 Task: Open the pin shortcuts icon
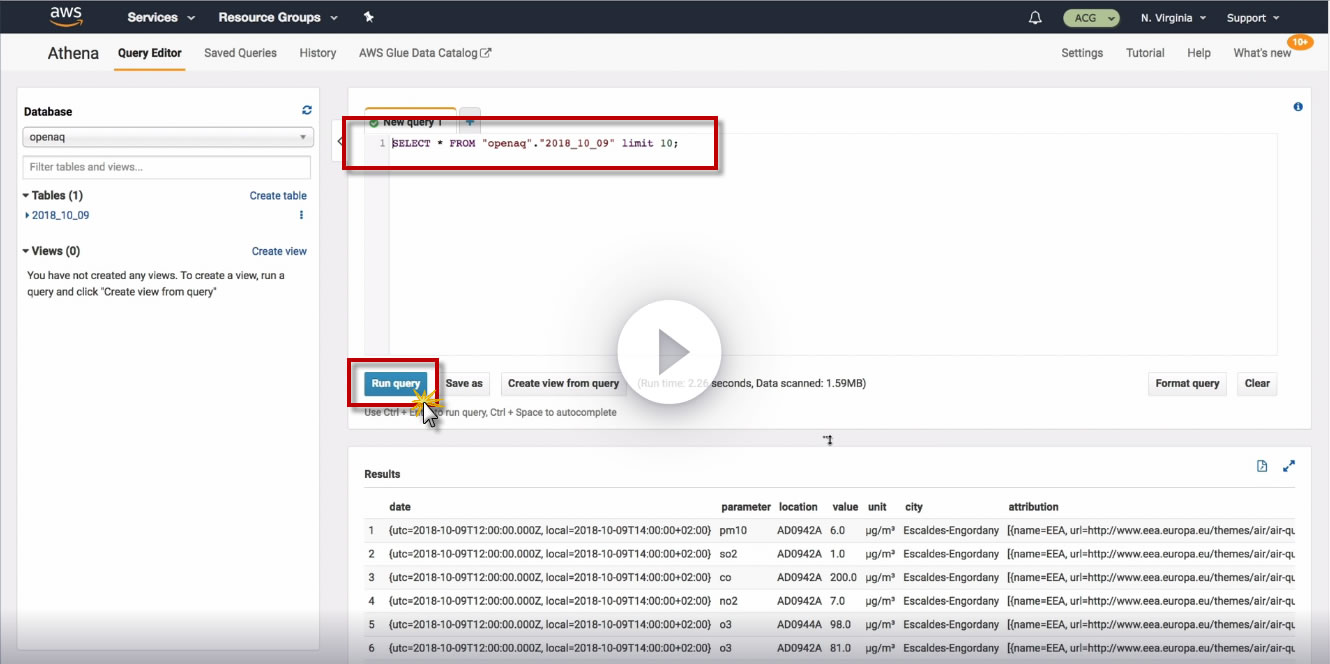click(369, 17)
